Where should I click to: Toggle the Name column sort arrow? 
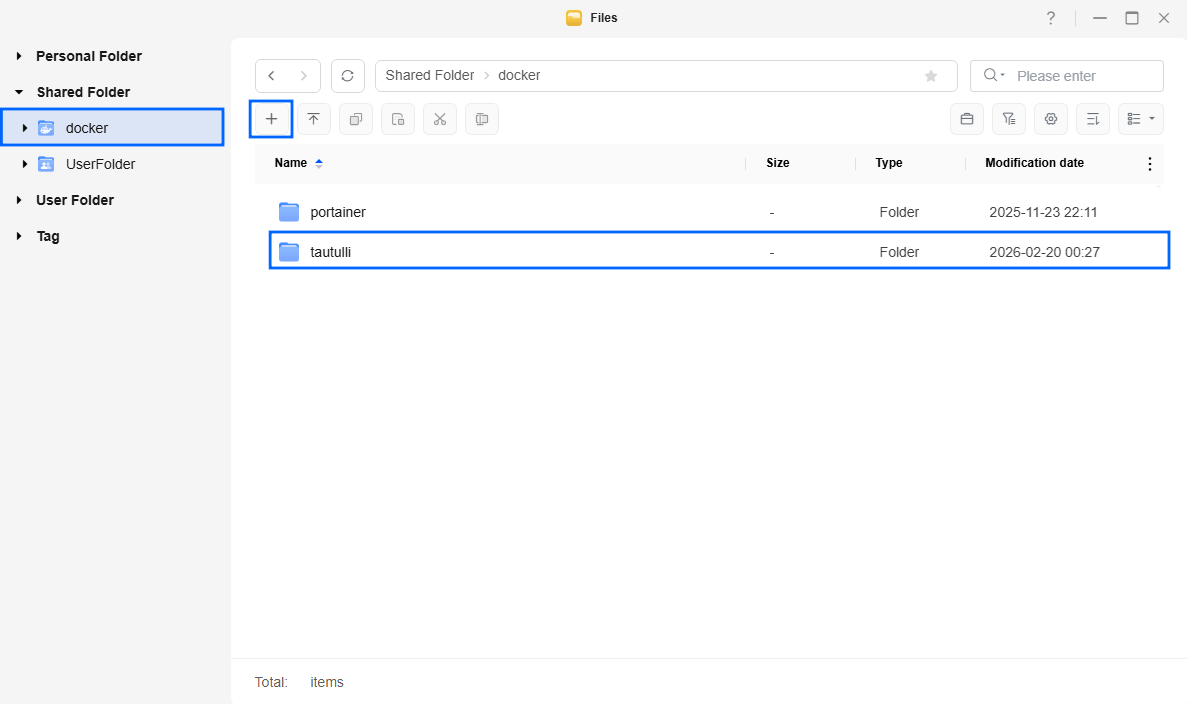coord(319,163)
